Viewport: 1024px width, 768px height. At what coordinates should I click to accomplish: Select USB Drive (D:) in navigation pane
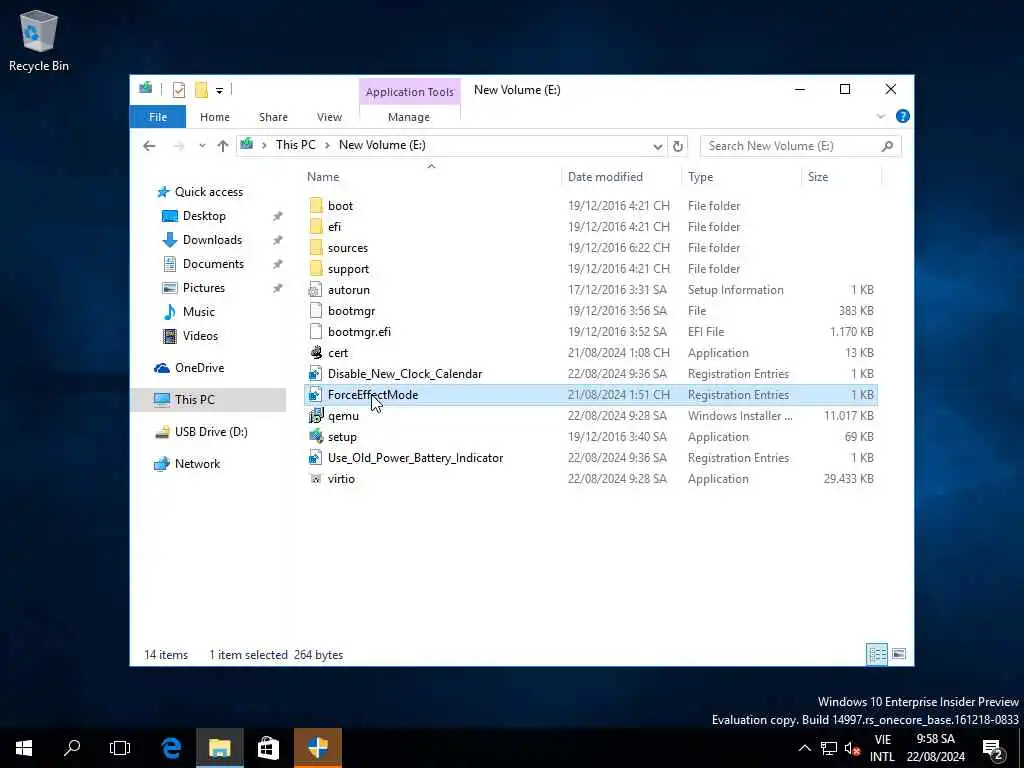(211, 432)
